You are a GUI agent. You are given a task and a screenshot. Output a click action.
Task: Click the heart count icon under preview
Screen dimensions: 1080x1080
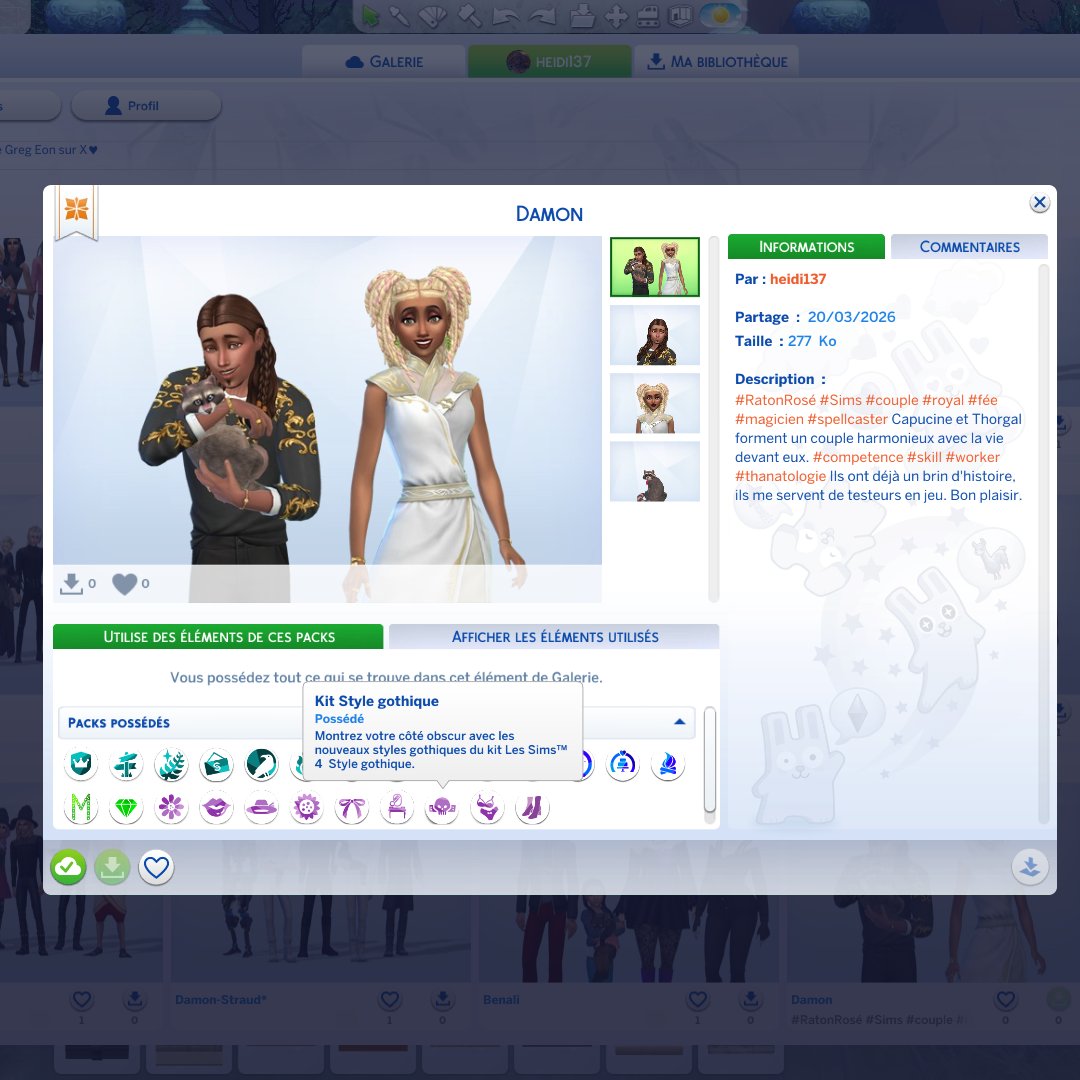coord(125,584)
